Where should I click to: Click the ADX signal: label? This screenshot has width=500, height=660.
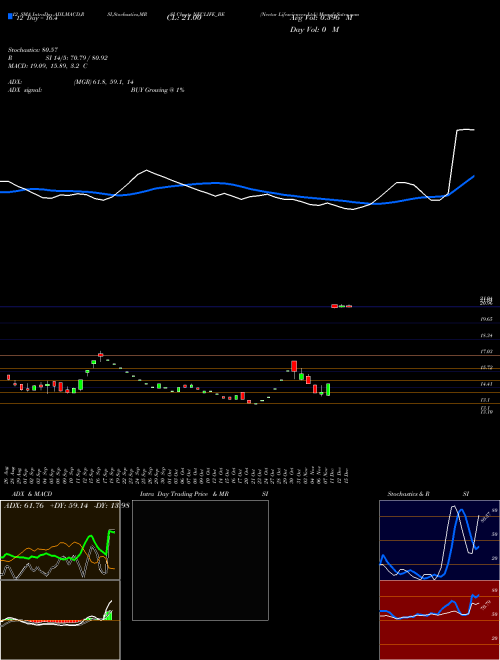pyautogui.click(x=25, y=90)
